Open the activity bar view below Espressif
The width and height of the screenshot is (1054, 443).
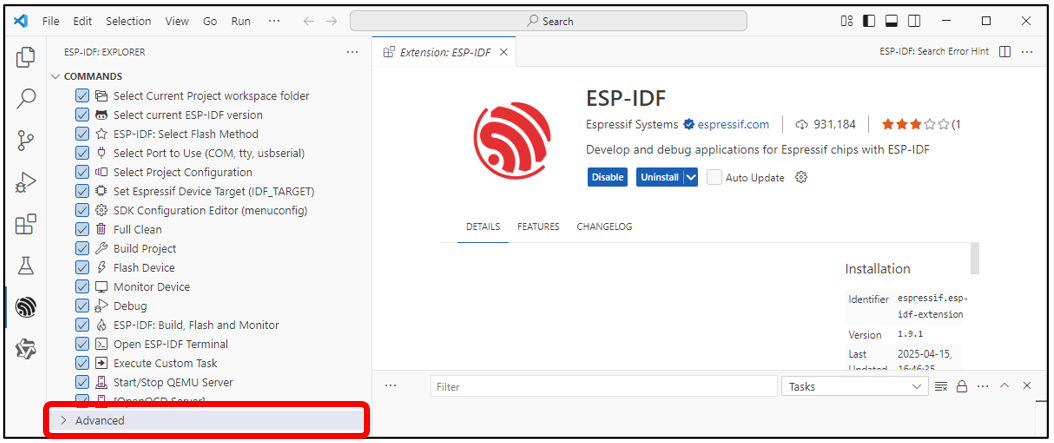coord(26,348)
